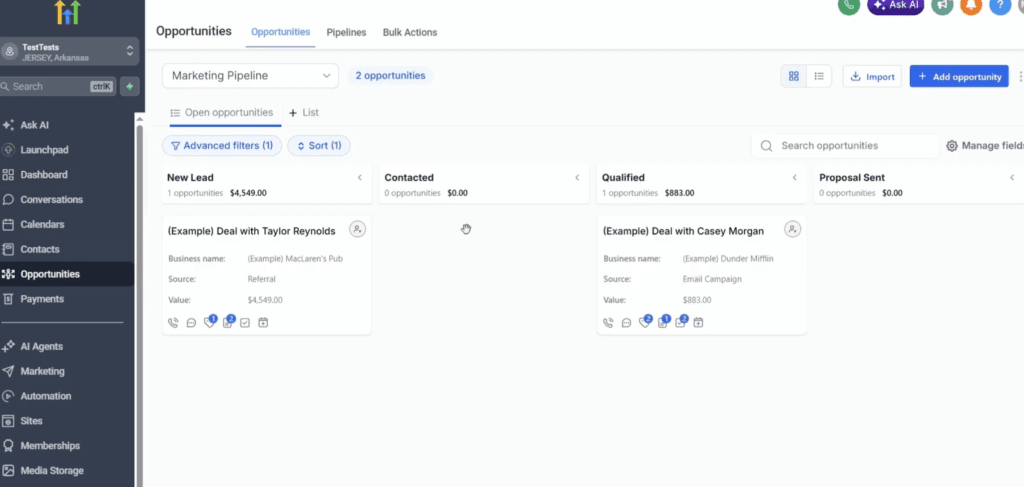1024x487 pixels.
Task: Click the tags icon on Taylor Reynolds card
Action: pyautogui.click(x=209, y=322)
